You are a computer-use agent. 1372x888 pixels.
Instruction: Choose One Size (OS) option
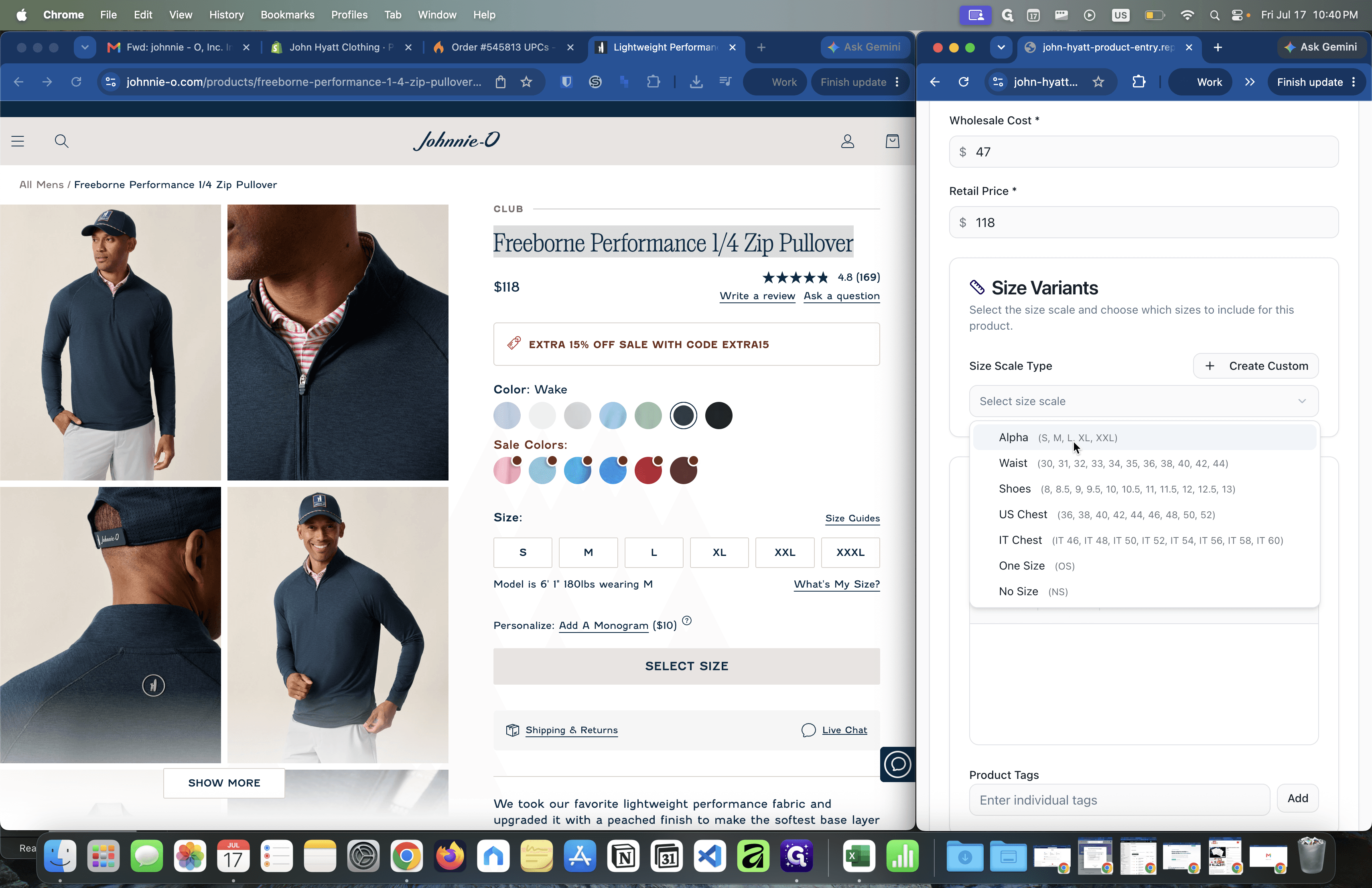pyautogui.click(x=1145, y=566)
